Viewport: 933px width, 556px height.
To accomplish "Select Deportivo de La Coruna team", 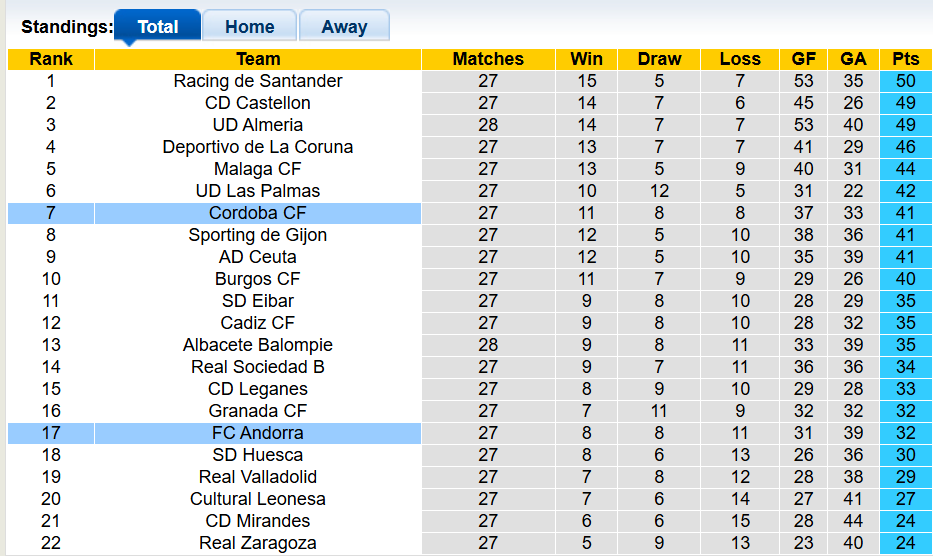I will tap(258, 147).
